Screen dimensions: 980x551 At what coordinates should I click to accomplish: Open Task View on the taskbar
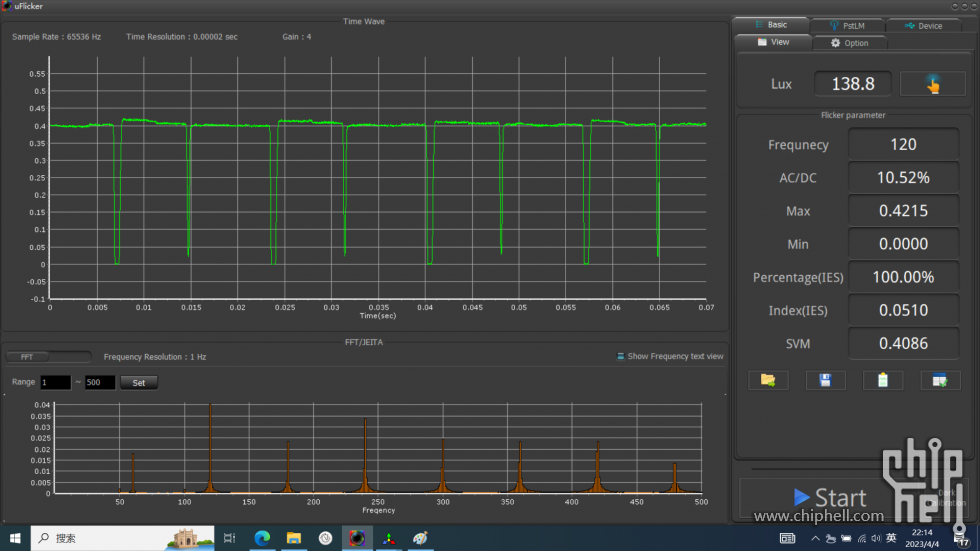click(x=229, y=538)
